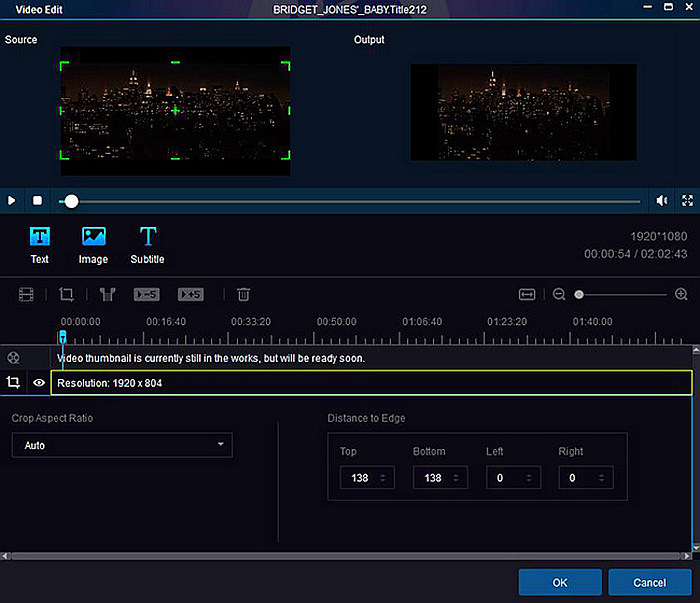Click the 01:23:20 timeline ruler mark

coord(507,321)
